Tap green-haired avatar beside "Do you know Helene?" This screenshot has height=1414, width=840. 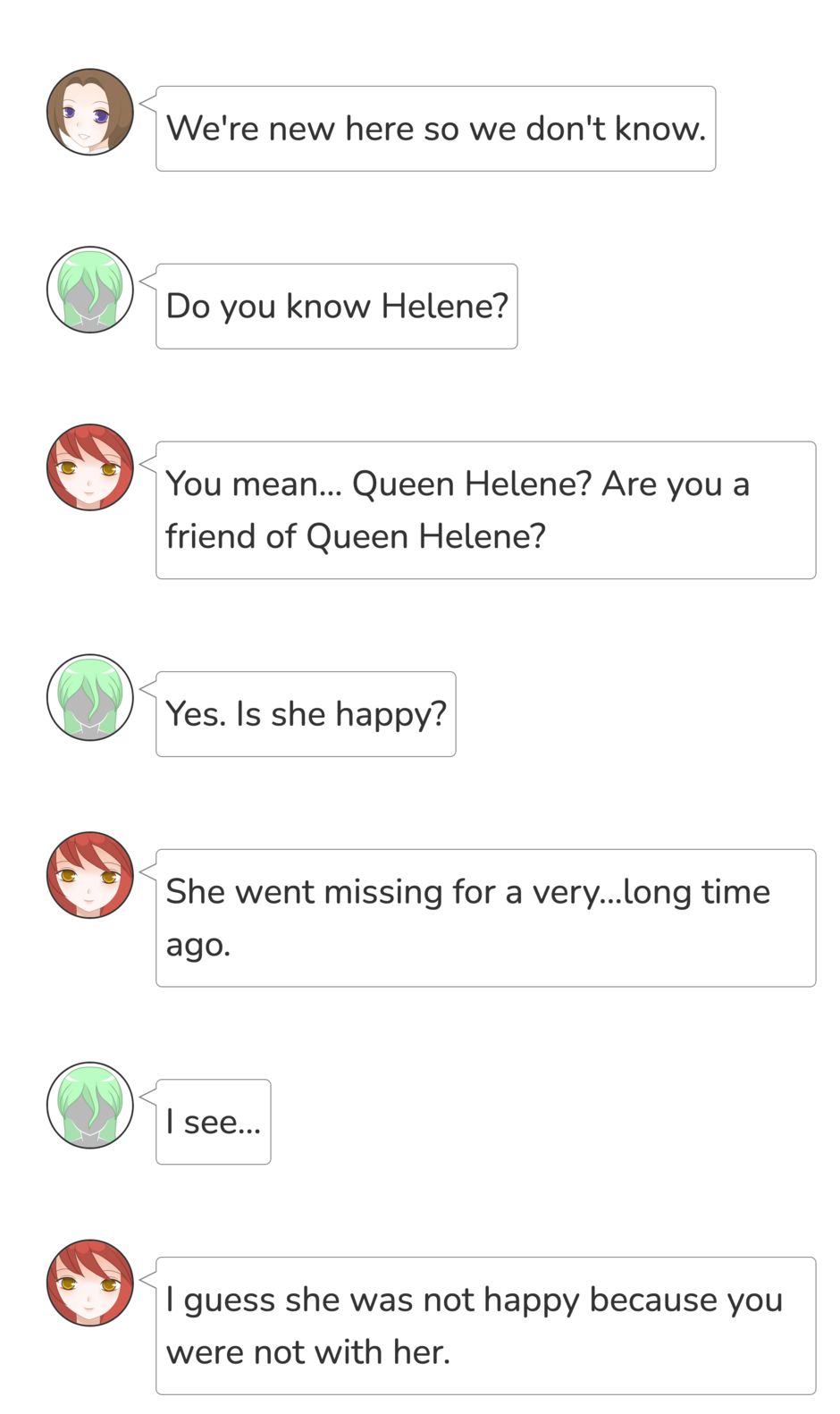(x=90, y=290)
